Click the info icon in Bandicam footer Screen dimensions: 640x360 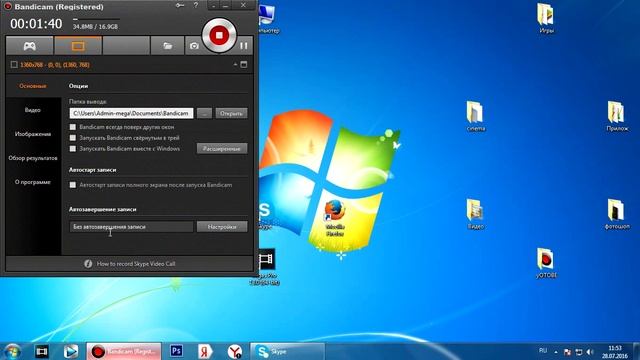coord(88,264)
